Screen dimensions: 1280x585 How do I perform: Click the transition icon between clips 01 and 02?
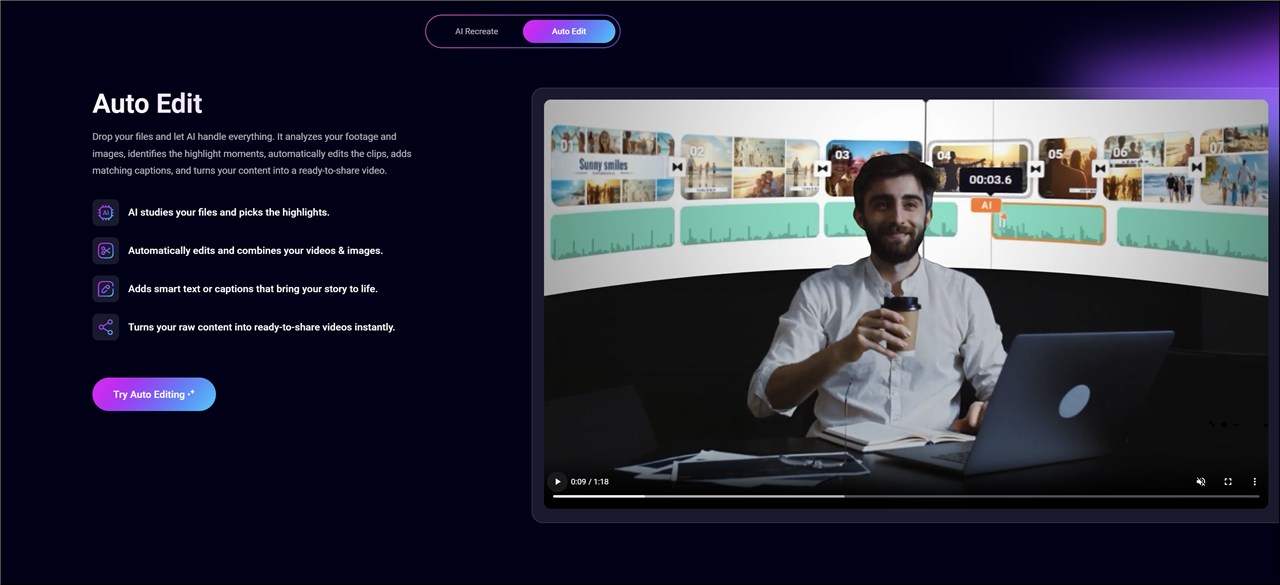[x=678, y=167]
